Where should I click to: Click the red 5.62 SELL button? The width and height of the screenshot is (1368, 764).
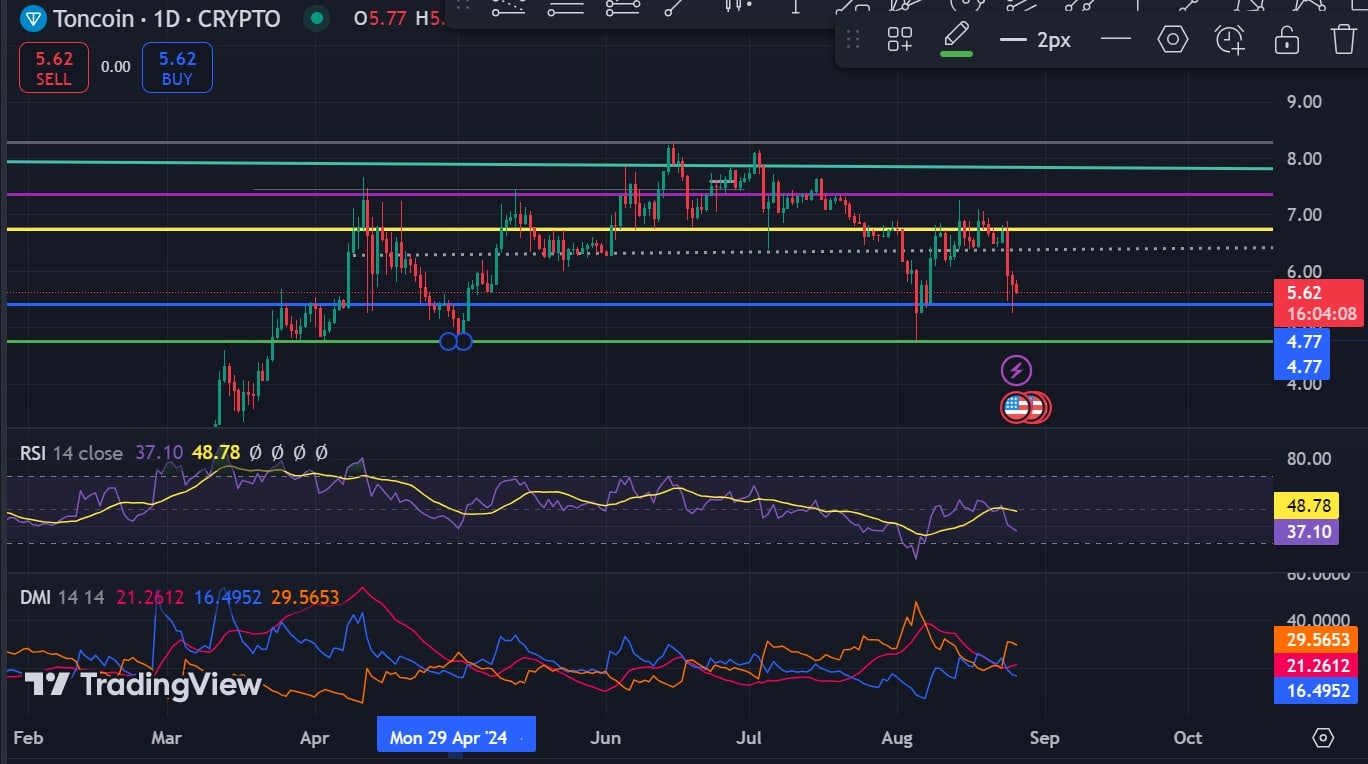(53, 67)
